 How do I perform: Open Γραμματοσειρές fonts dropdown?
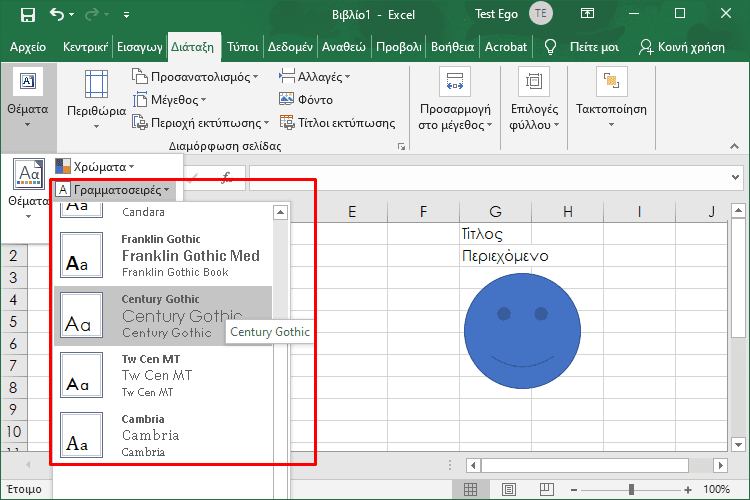pos(113,190)
